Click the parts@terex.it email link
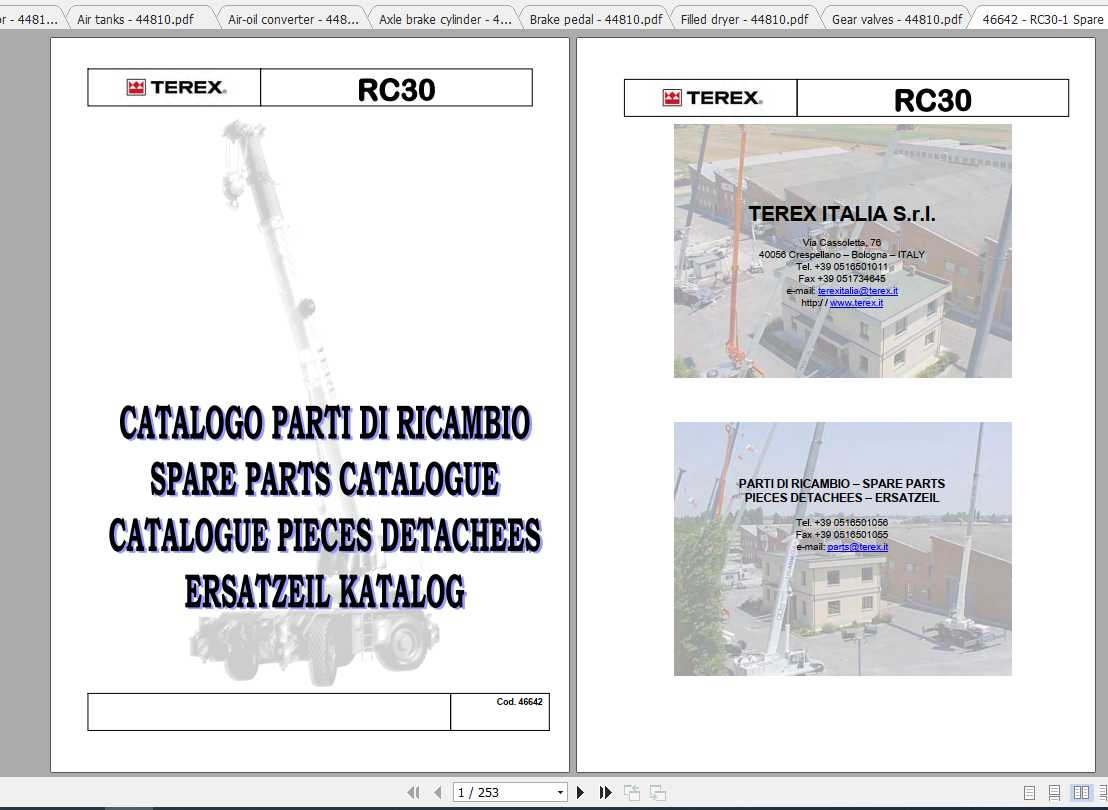Viewport: 1108px width, 810px height. tap(857, 547)
